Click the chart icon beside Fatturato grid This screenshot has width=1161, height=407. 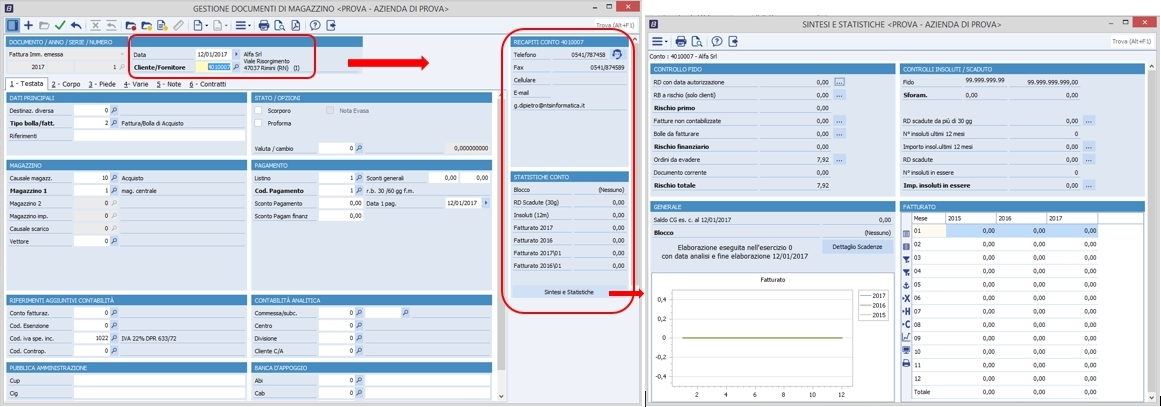tap(906, 337)
